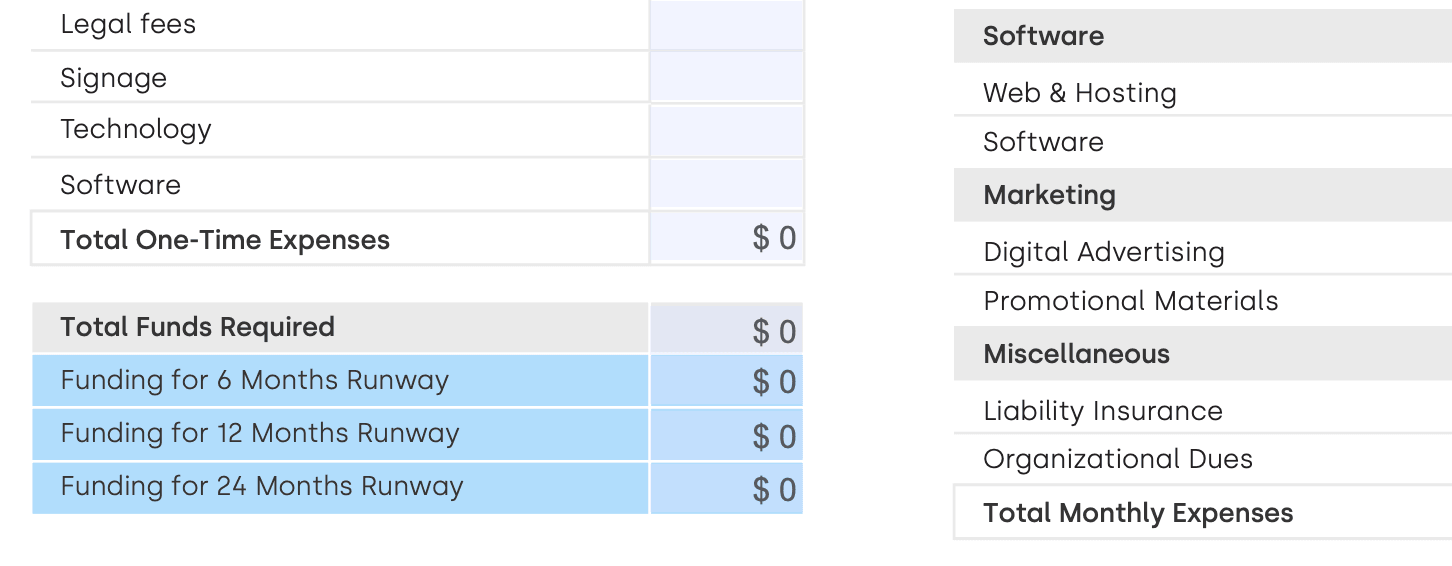Image resolution: width=1452 pixels, height=566 pixels.
Task: Click the Technology amount input cell
Action: (x=727, y=130)
